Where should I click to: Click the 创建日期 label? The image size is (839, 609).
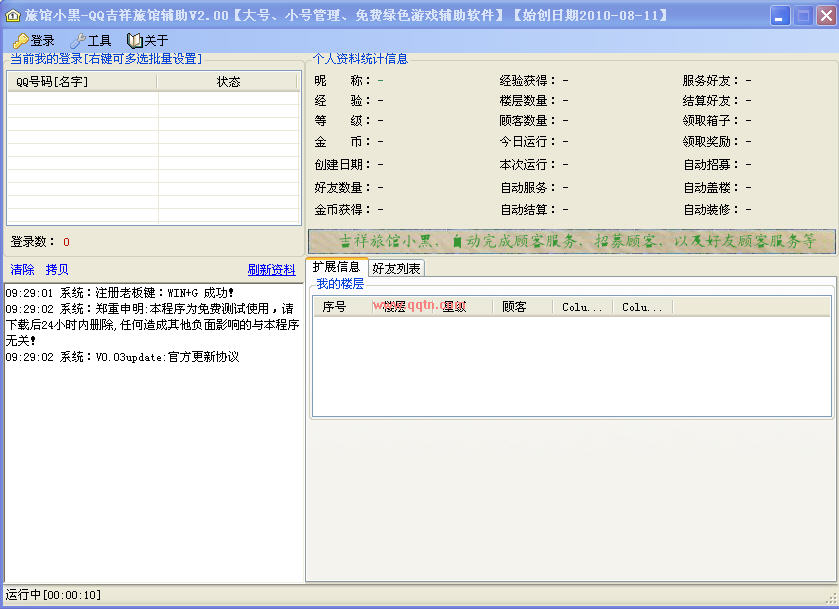(341, 164)
